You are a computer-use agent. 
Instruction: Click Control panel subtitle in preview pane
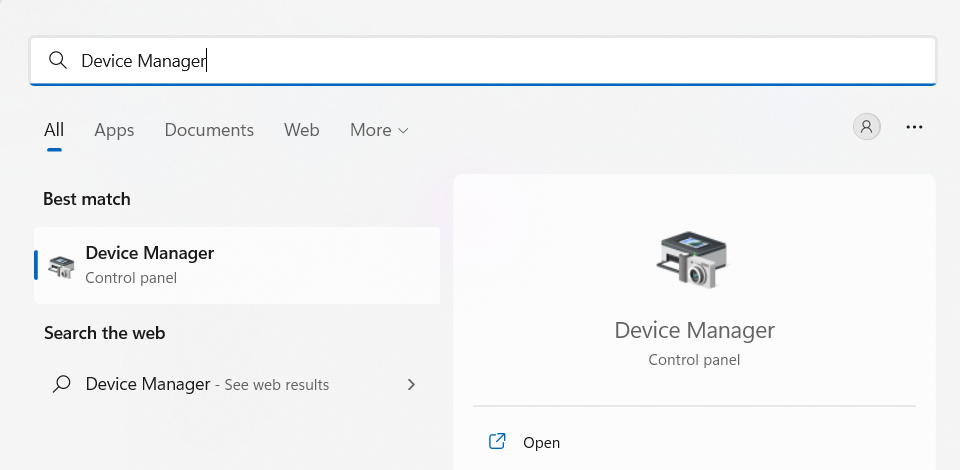694,360
